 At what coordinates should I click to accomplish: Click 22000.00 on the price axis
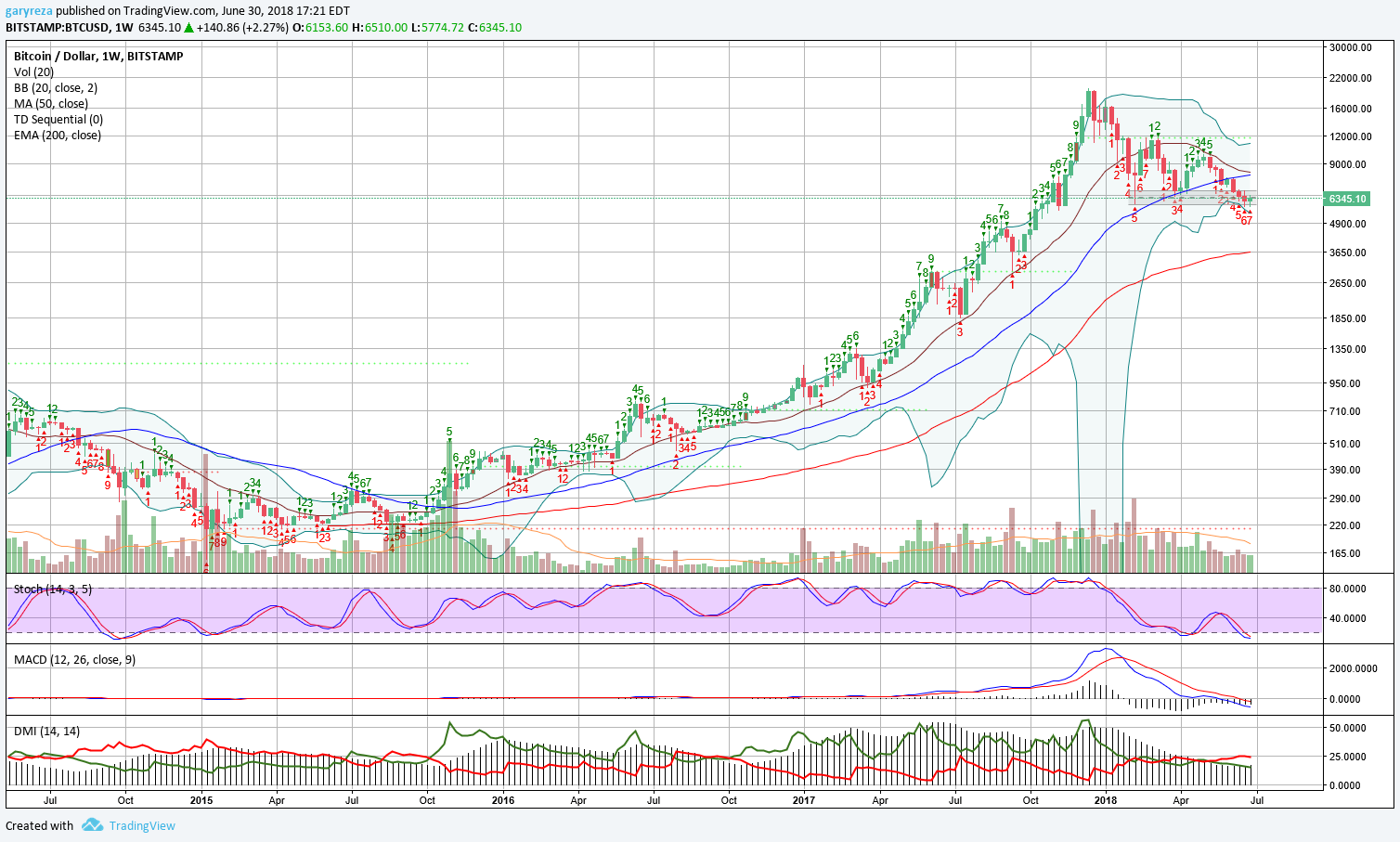pos(1350,78)
